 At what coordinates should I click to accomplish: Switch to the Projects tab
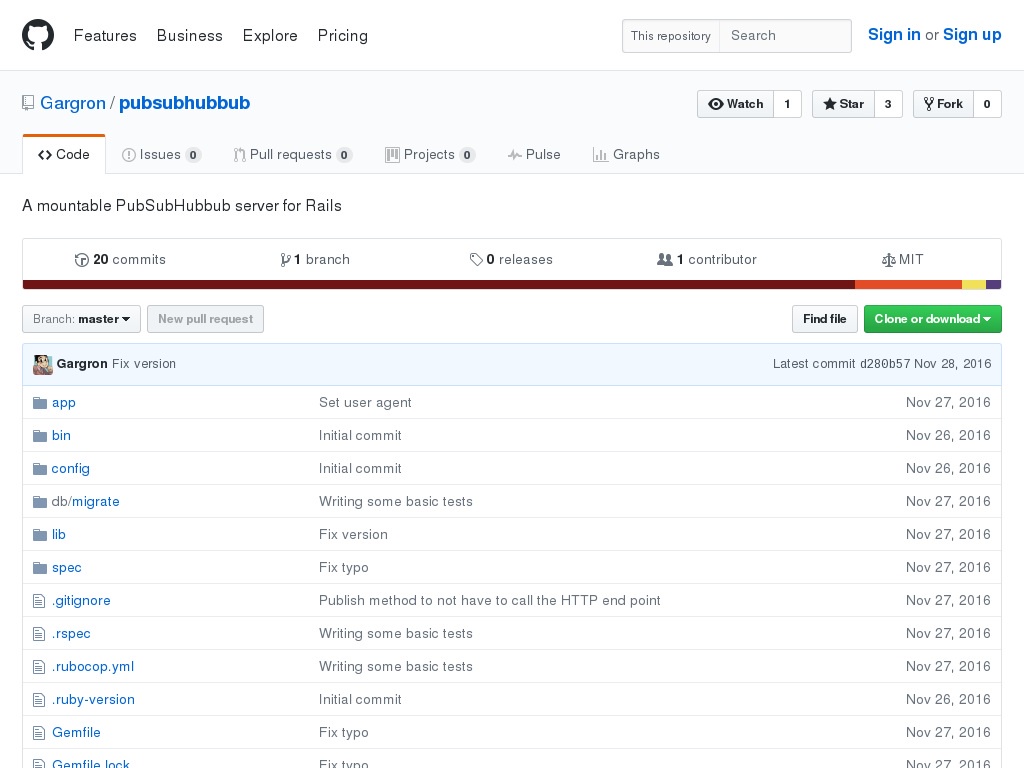430,155
